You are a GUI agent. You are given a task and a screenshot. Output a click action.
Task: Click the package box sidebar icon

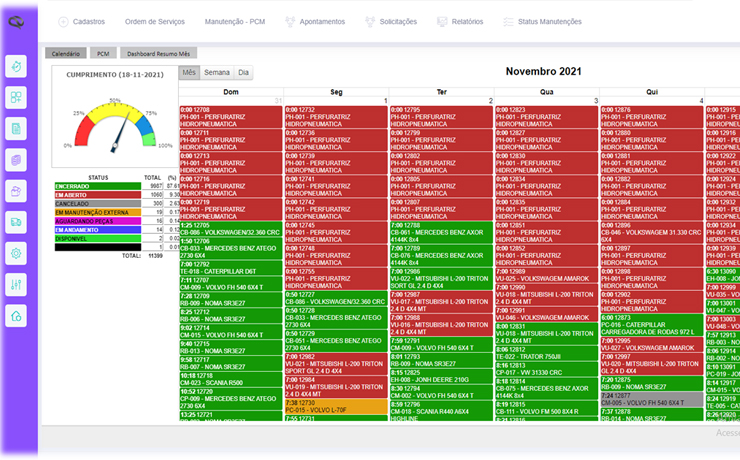point(17,191)
